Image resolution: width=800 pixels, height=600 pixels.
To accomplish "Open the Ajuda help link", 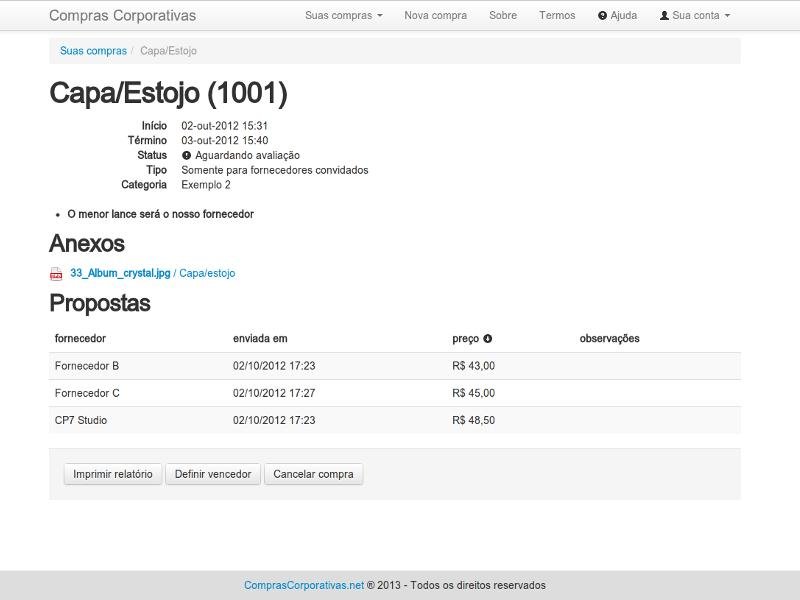I will click(617, 15).
